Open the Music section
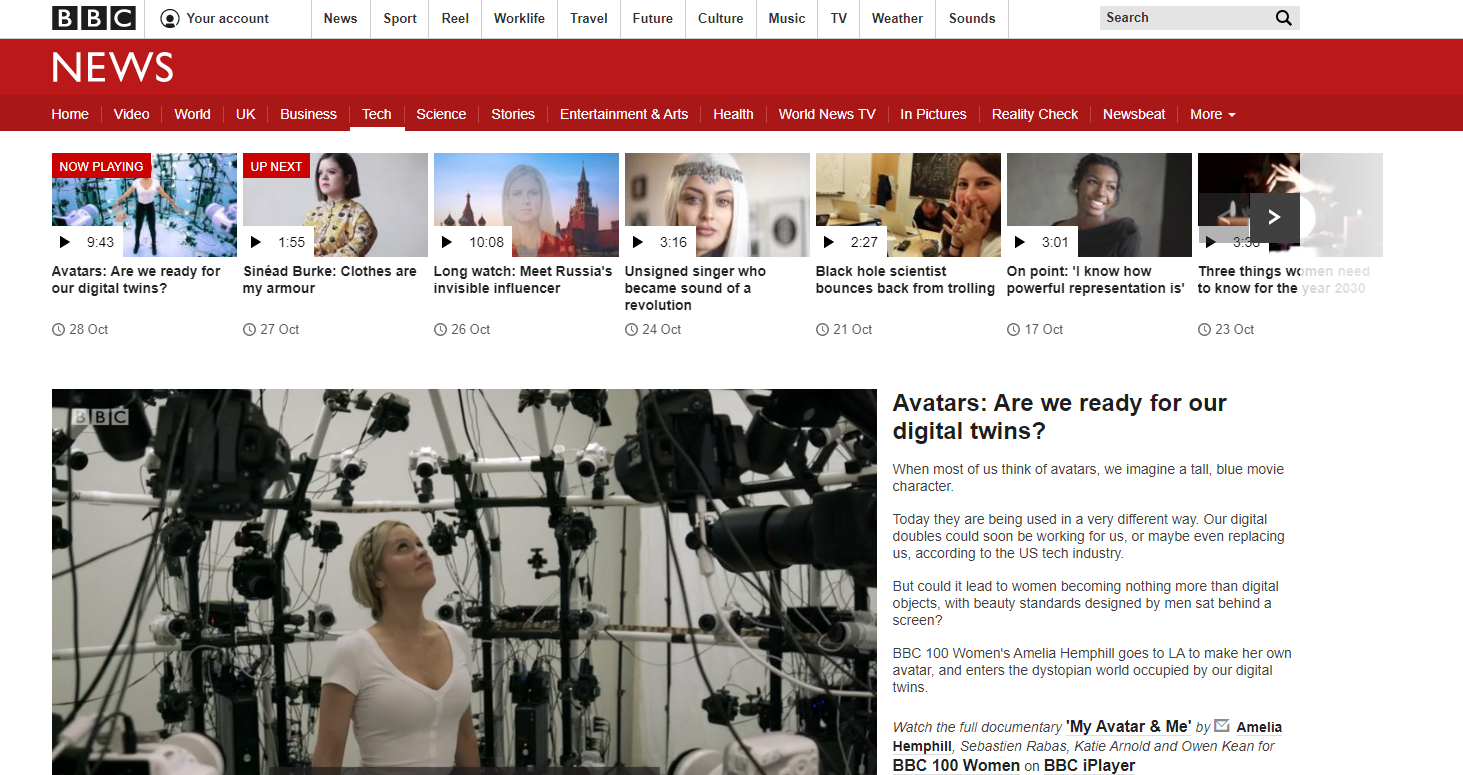The height and width of the screenshot is (775, 1463). point(787,18)
